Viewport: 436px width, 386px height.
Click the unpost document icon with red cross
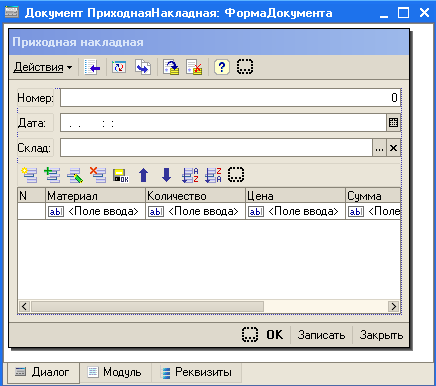pyautogui.click(x=194, y=67)
